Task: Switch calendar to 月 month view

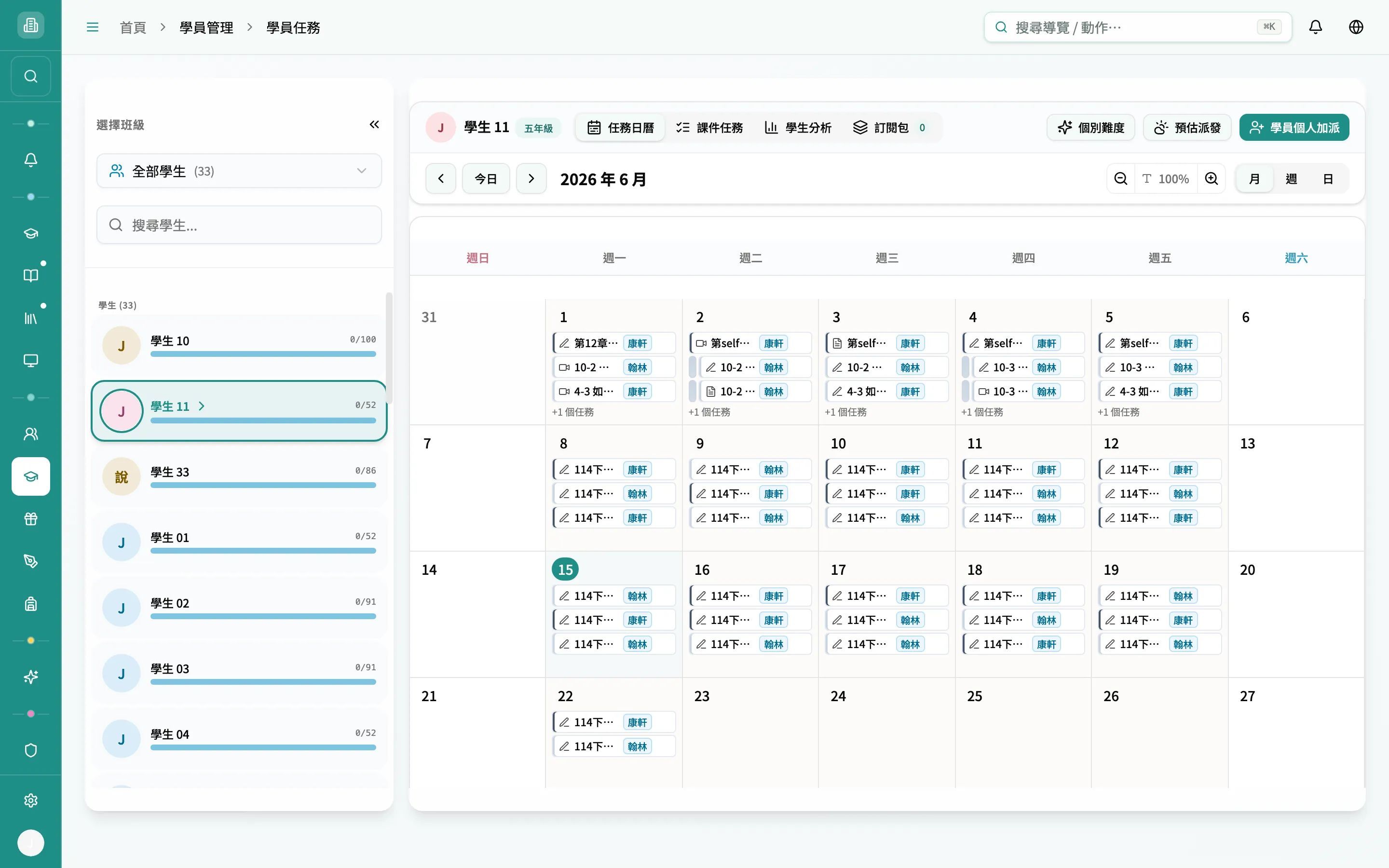Action: [1255, 178]
